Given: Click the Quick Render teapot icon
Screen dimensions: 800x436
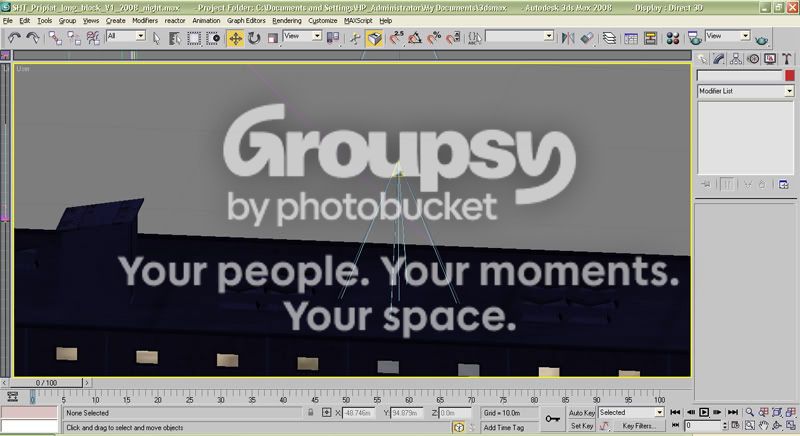Looking at the screenshot, I should [761, 39].
